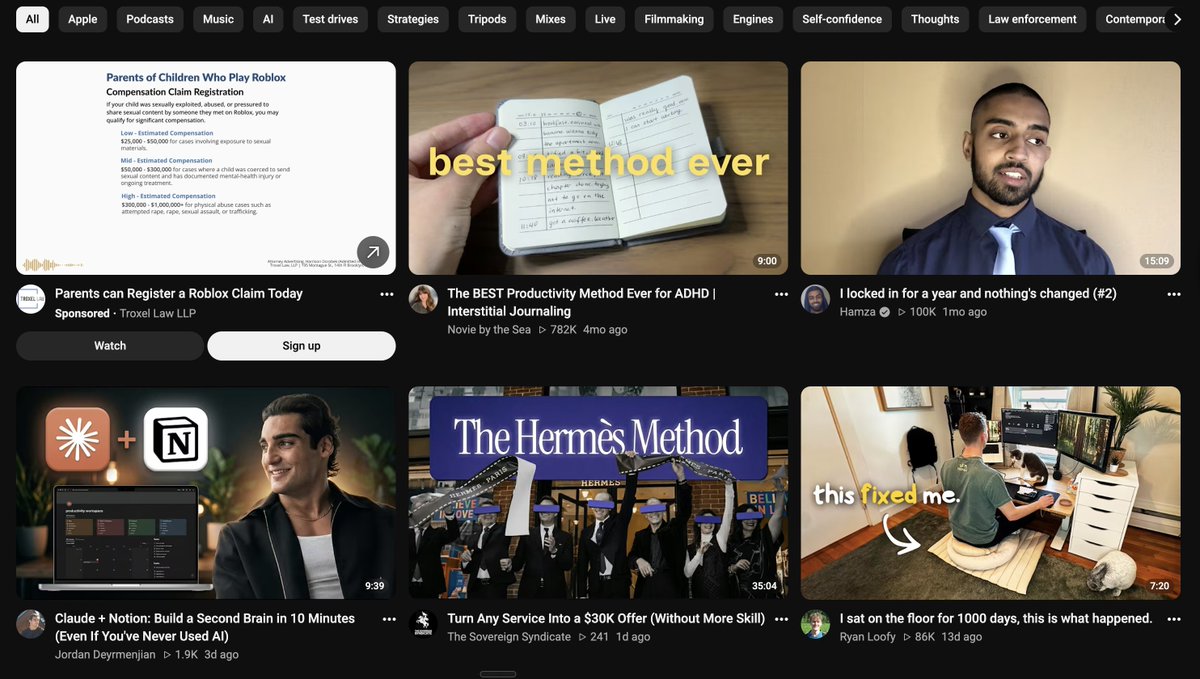Open Novie by the Sea channel avatar
This screenshot has height=679, width=1200.
pos(423,299)
